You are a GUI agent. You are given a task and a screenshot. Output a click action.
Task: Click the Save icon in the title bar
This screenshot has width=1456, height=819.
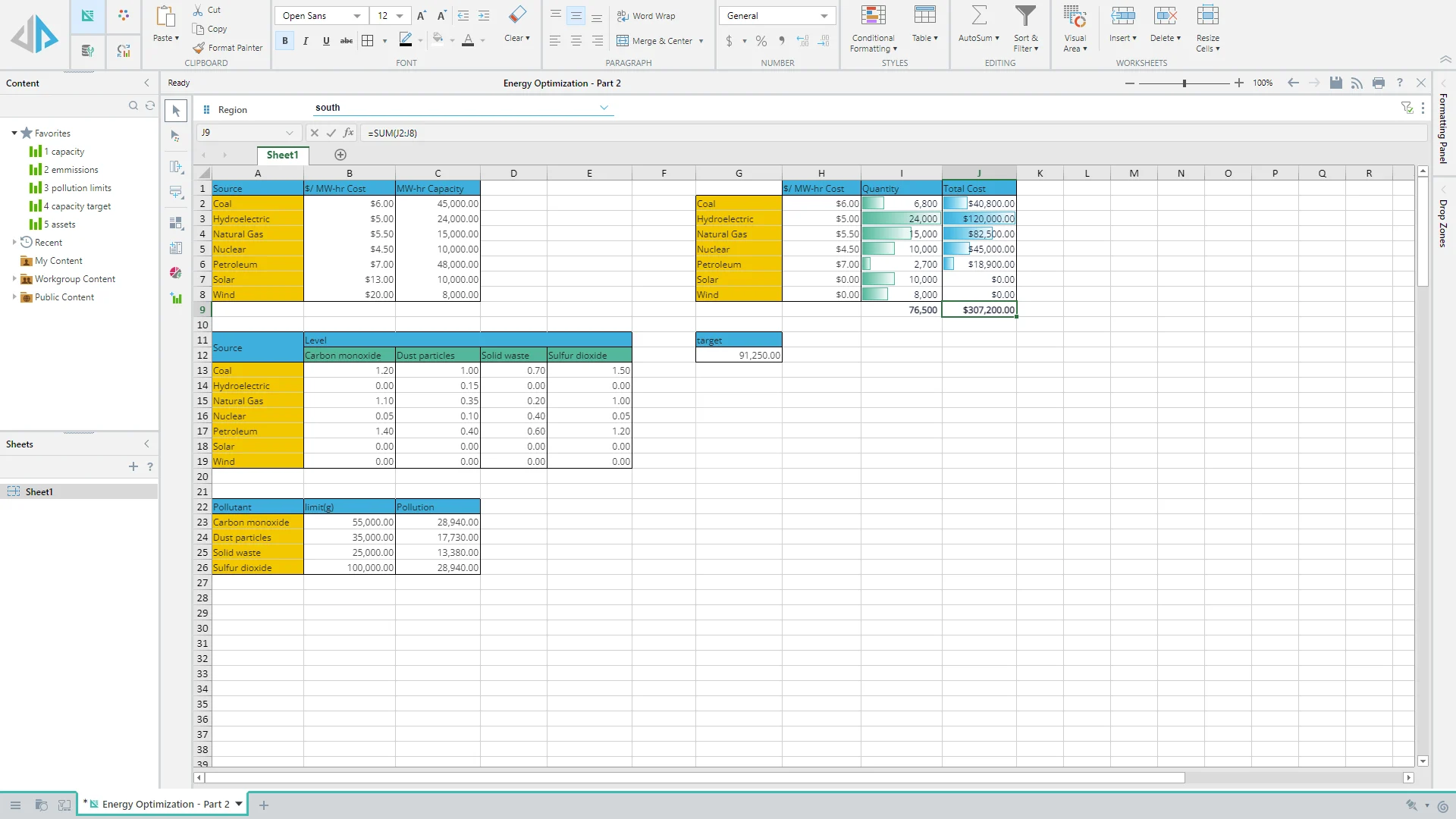pyautogui.click(x=1335, y=83)
